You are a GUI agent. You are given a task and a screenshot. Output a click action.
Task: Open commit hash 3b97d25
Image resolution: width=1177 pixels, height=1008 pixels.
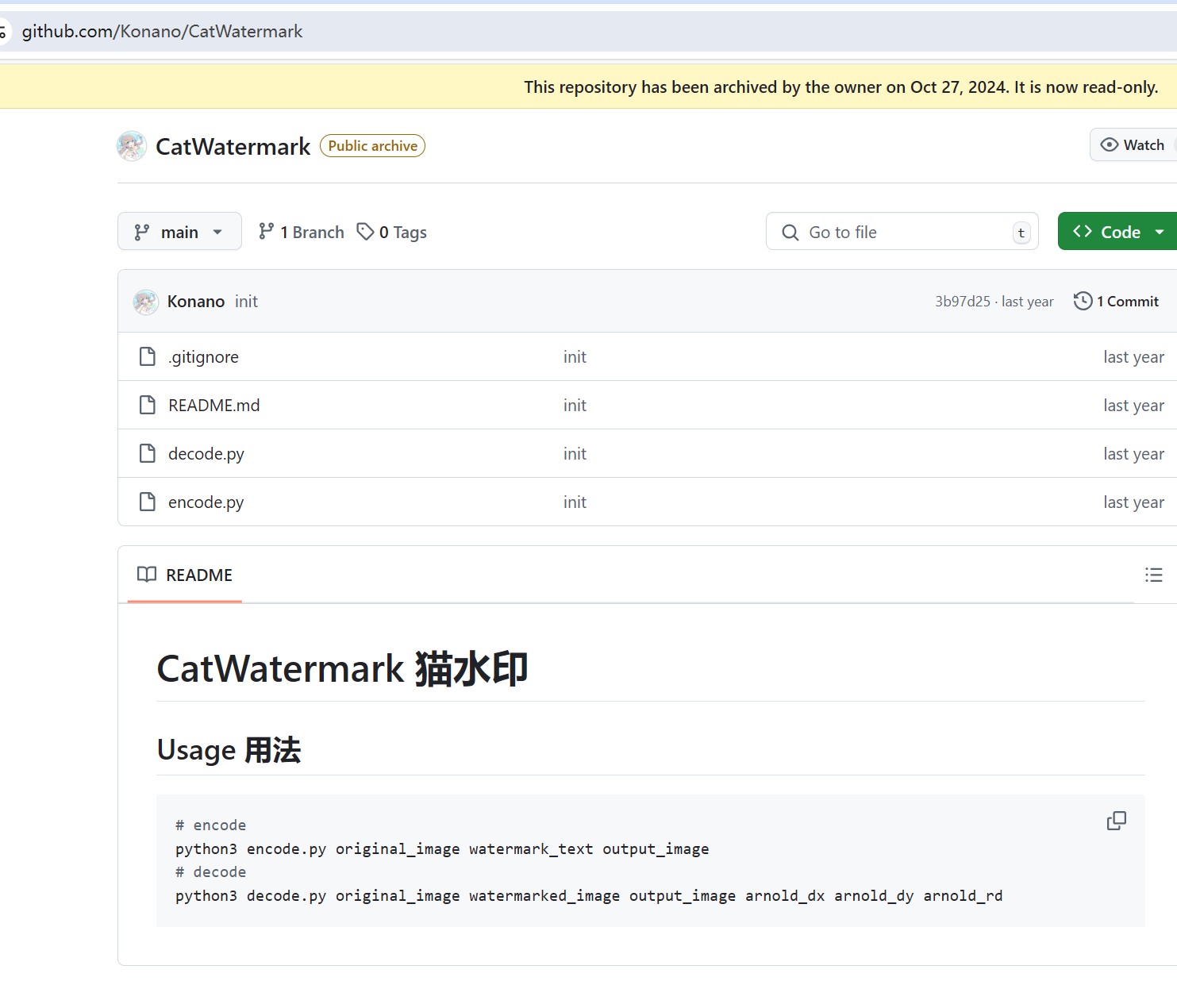[963, 302]
